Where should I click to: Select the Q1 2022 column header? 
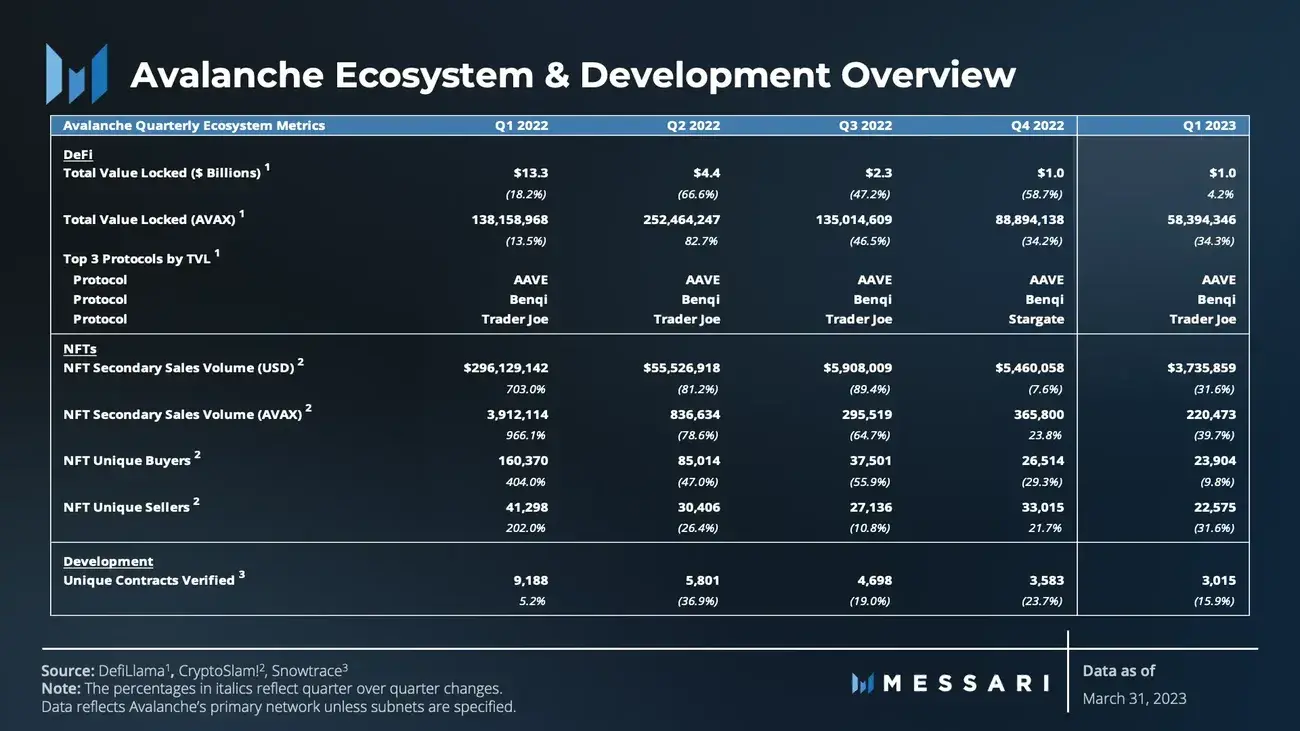click(x=521, y=126)
